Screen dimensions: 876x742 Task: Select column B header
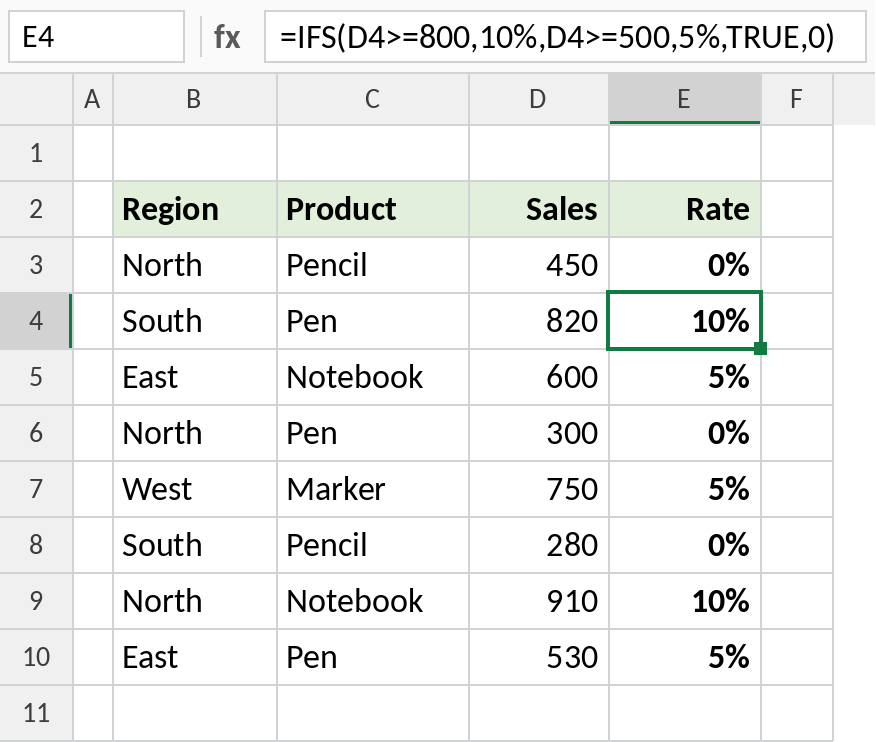194,99
